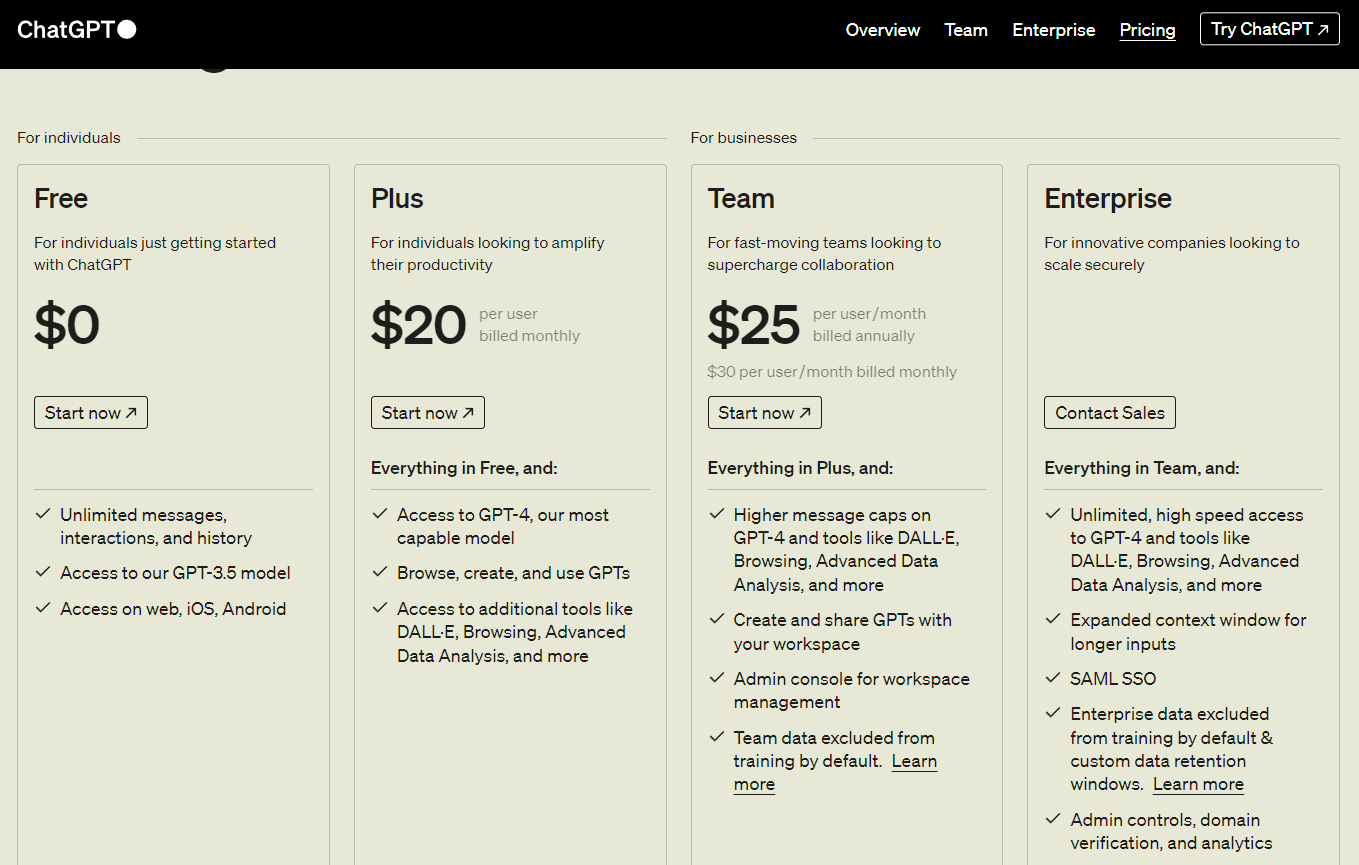Click 'Everything in Plus, and:' text

800,468
